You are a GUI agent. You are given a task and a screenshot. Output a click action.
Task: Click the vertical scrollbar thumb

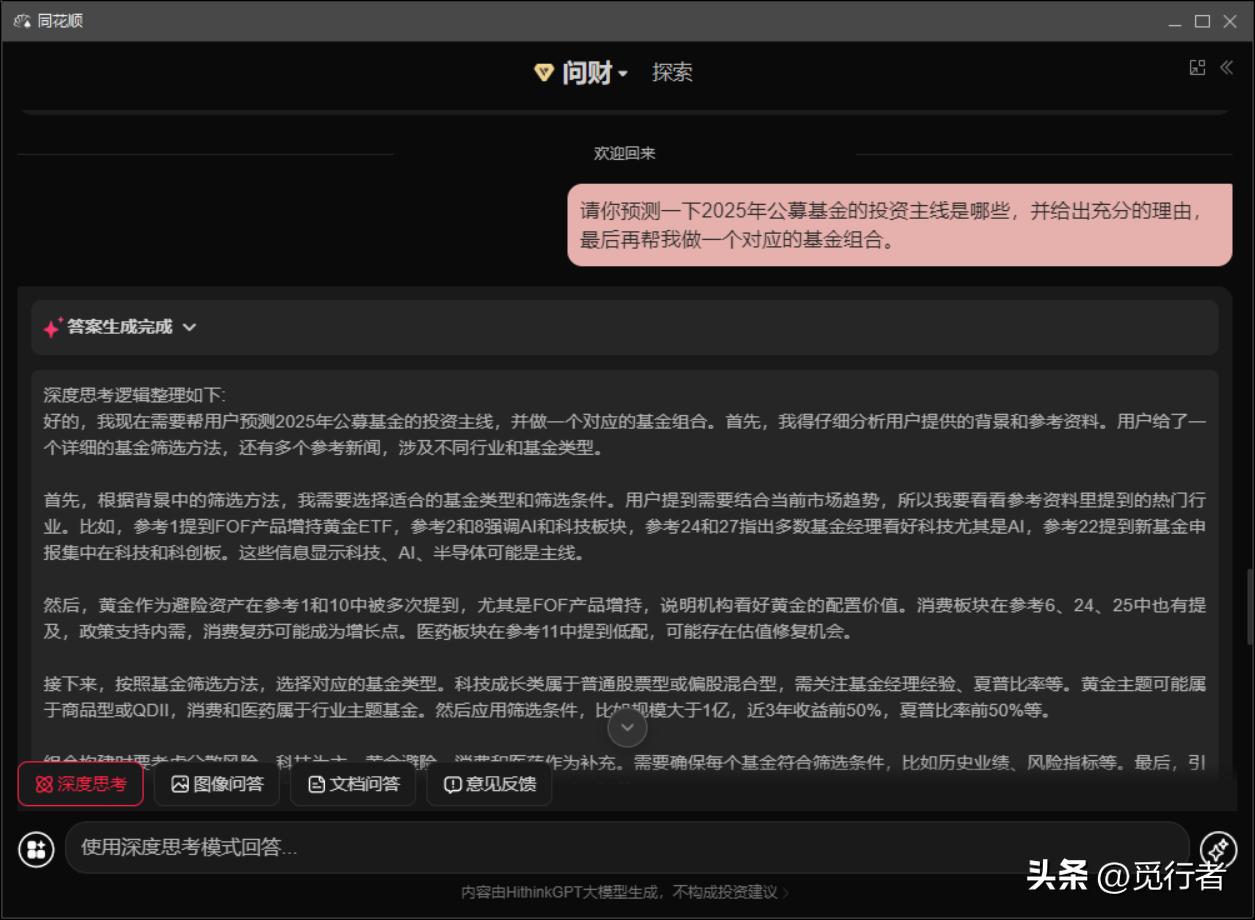1248,606
